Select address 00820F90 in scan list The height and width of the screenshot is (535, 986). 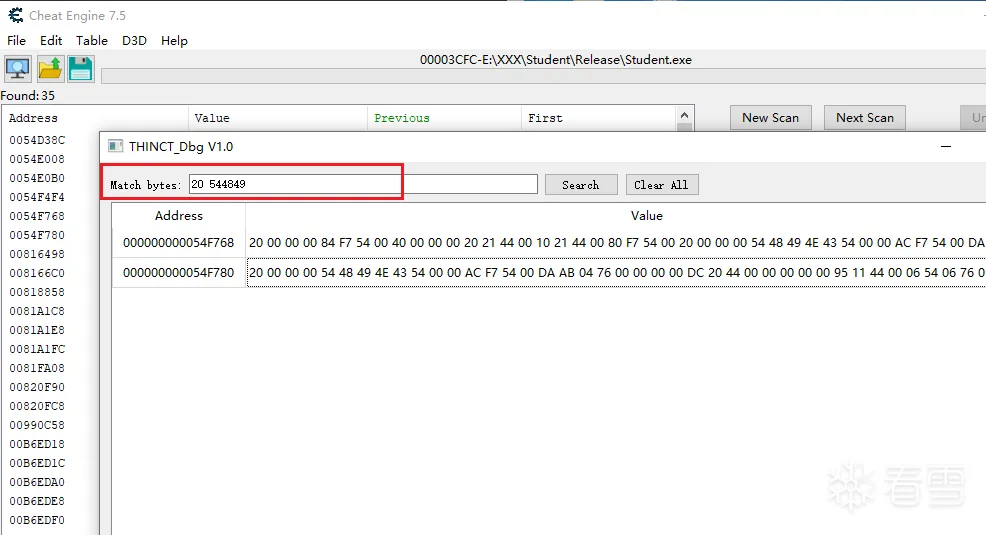(x=37, y=387)
